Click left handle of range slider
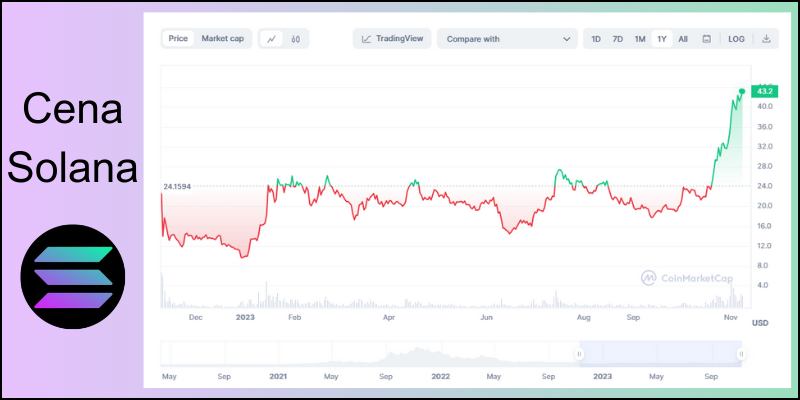 coord(578,354)
